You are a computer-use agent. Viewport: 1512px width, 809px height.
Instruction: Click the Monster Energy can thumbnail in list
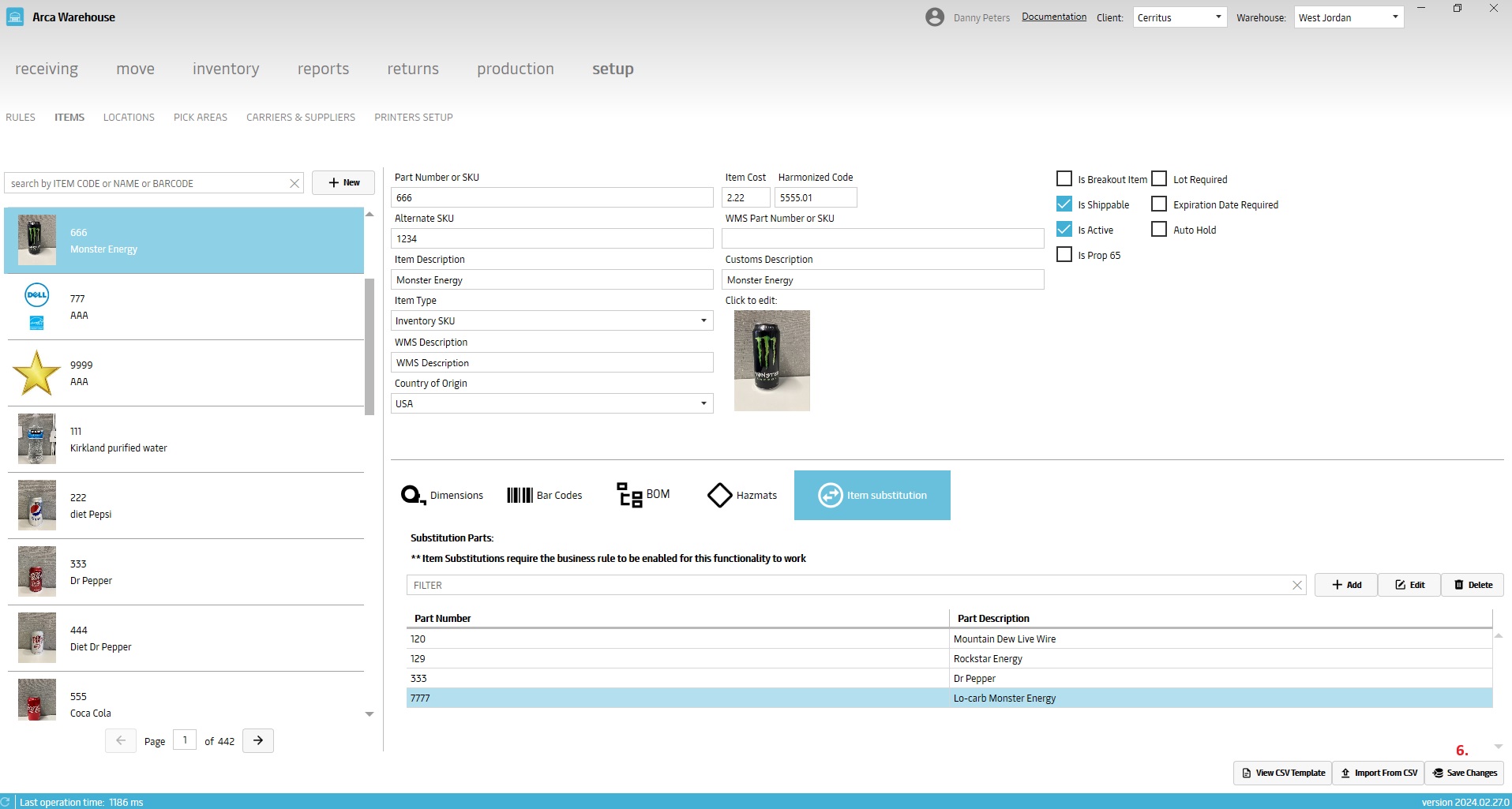click(37, 240)
